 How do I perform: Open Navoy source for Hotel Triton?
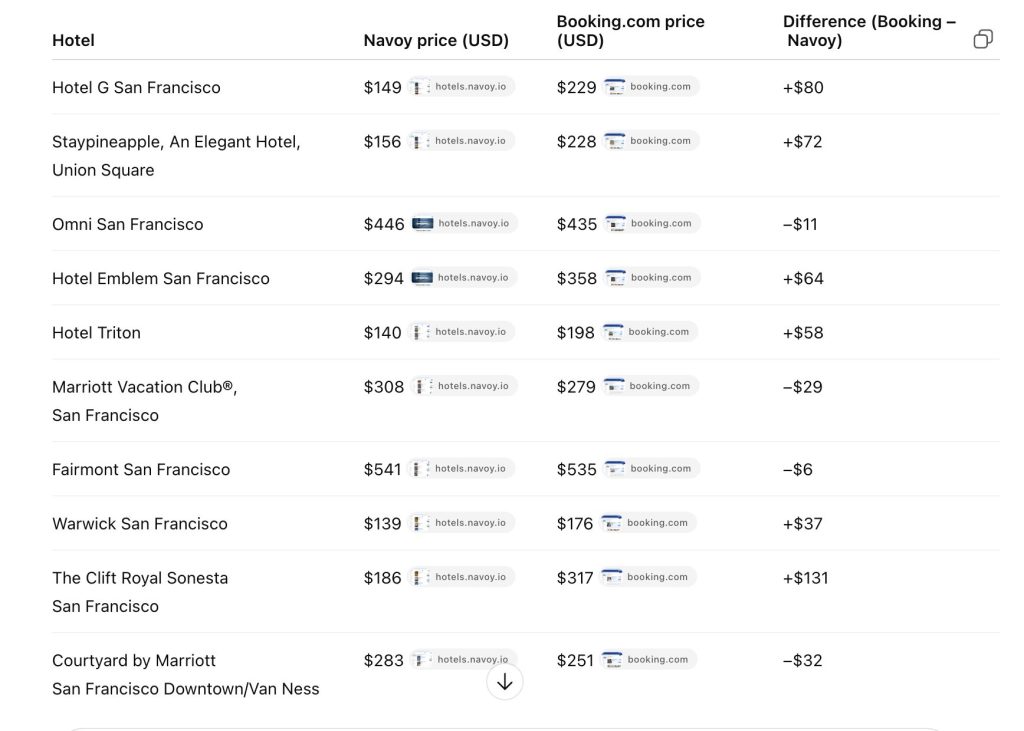[462, 332]
